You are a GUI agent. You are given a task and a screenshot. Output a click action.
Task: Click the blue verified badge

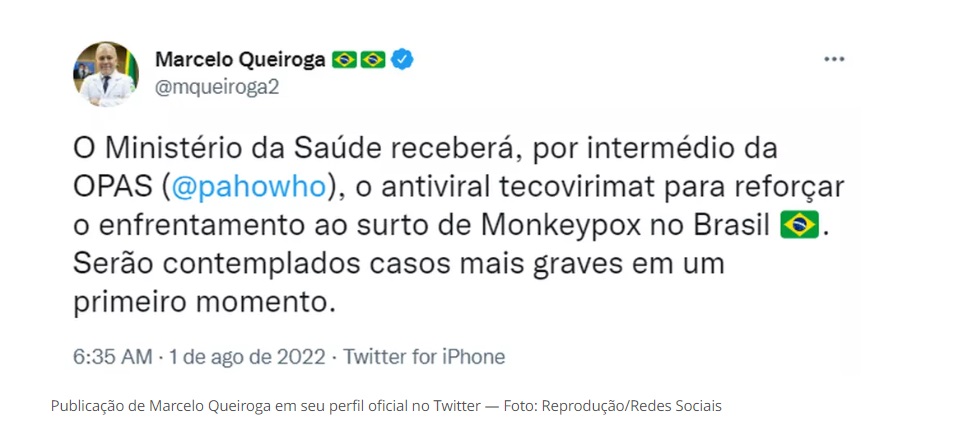pos(402,59)
